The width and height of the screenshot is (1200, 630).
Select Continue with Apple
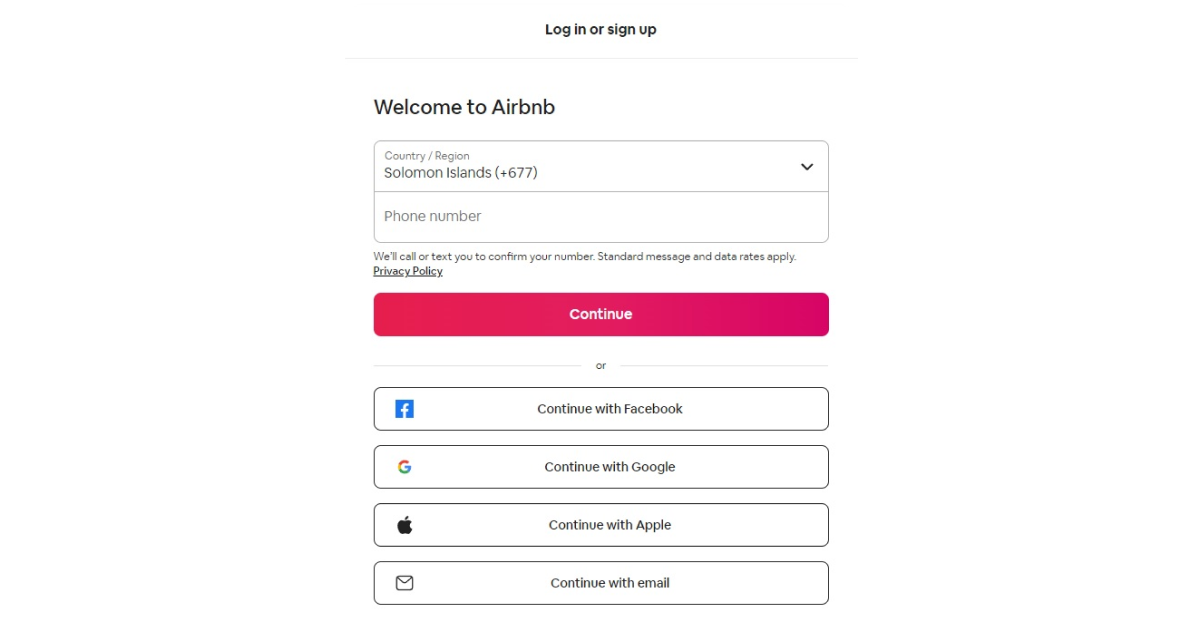coord(609,525)
